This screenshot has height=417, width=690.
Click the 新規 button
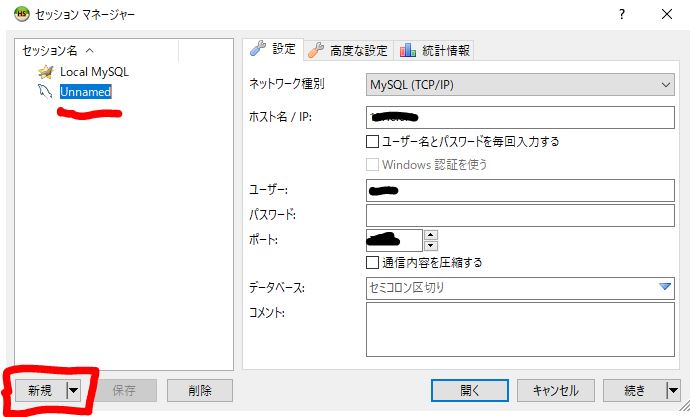[40, 390]
